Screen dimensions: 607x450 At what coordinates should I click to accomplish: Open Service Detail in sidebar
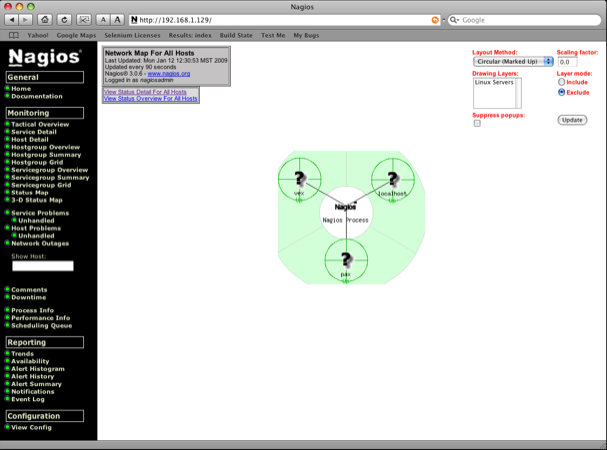tap(34, 132)
